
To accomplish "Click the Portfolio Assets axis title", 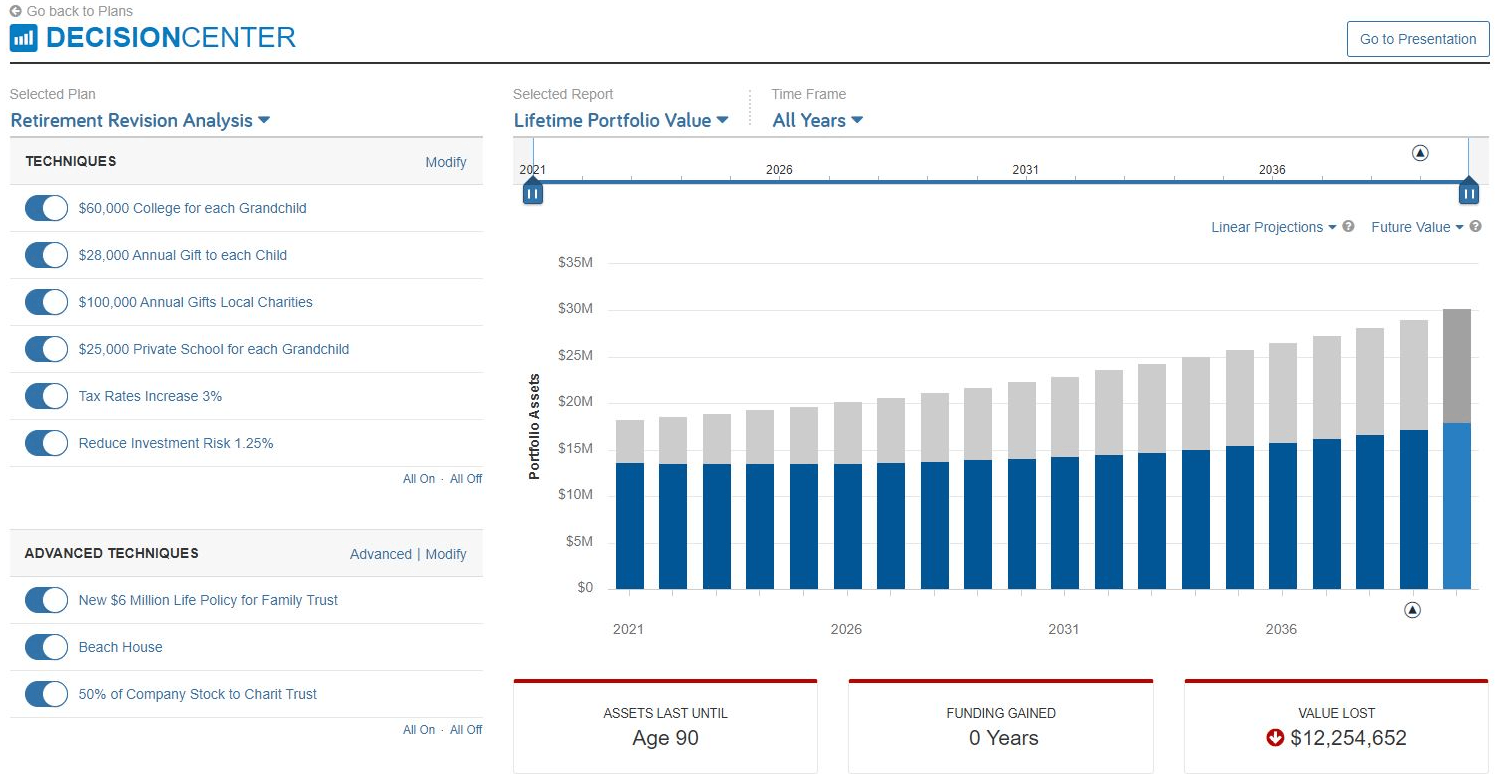I will tap(534, 426).
